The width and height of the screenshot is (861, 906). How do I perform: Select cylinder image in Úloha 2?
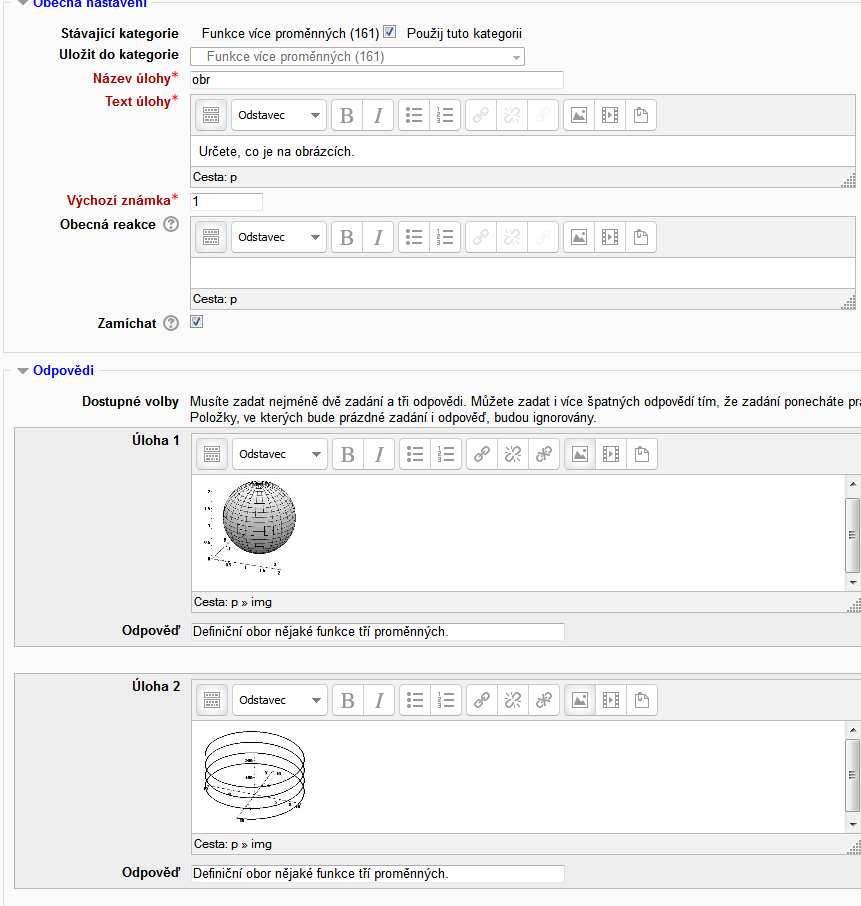coord(254,776)
